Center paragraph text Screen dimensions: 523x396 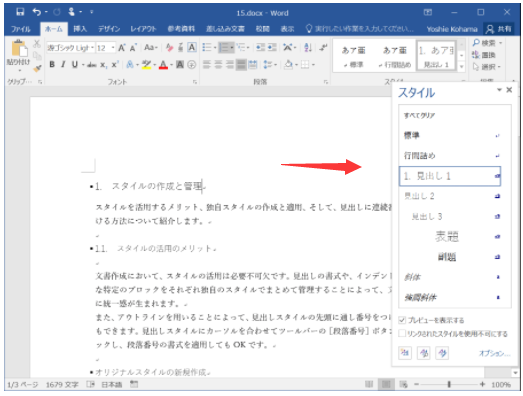[218, 64]
